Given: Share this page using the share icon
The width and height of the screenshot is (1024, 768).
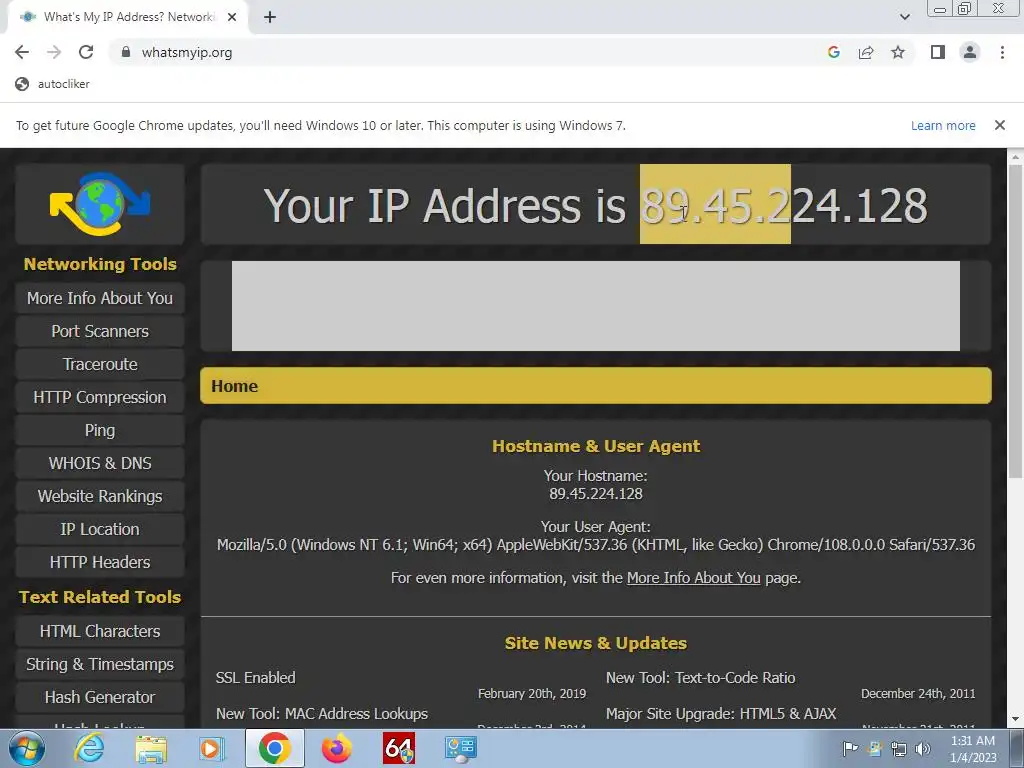Looking at the screenshot, I should pyautogui.click(x=866, y=52).
